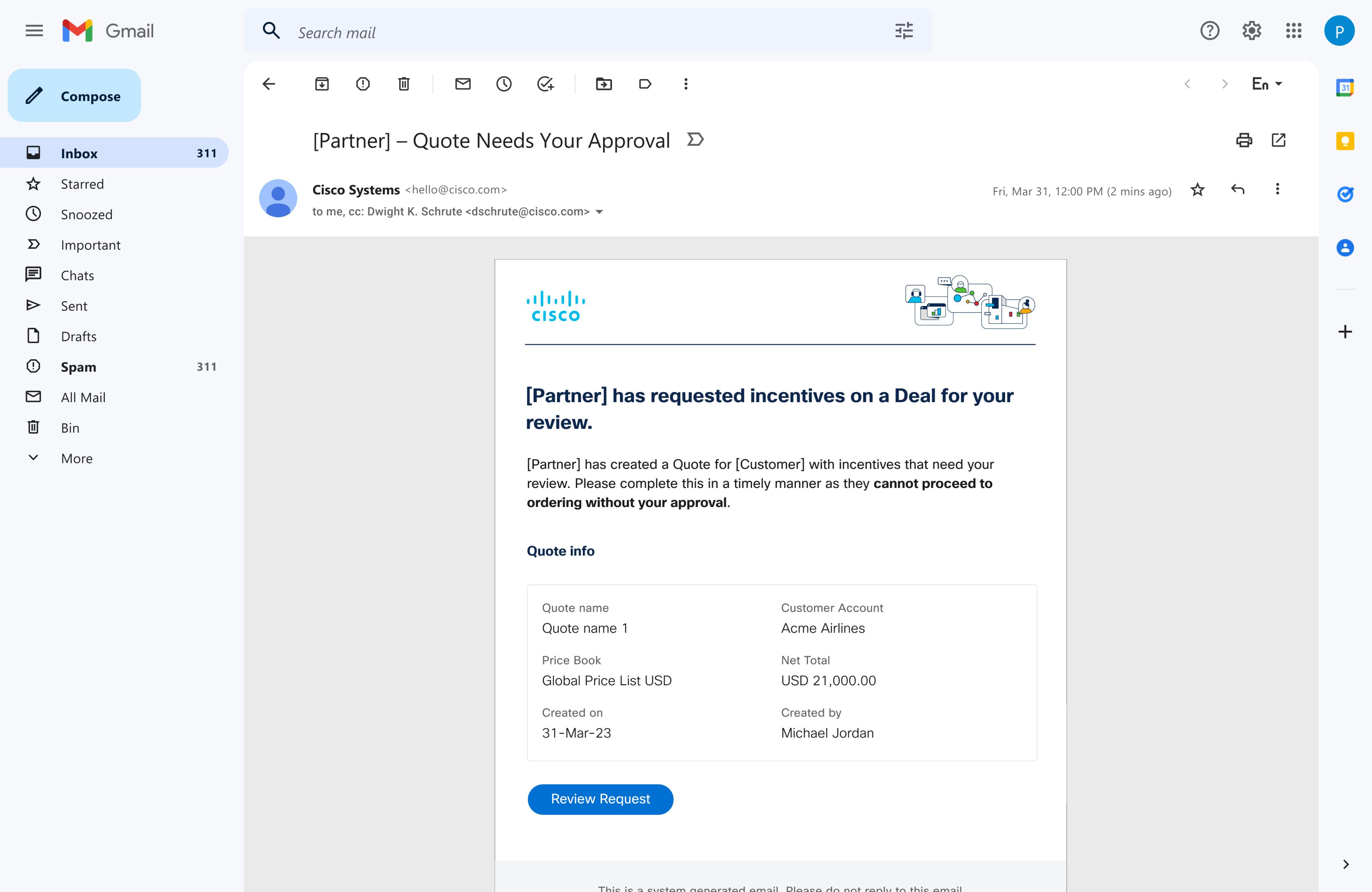Open the main menu hamburger to collapse the sidebar
This screenshot has width=1372, height=892.
pyautogui.click(x=34, y=30)
